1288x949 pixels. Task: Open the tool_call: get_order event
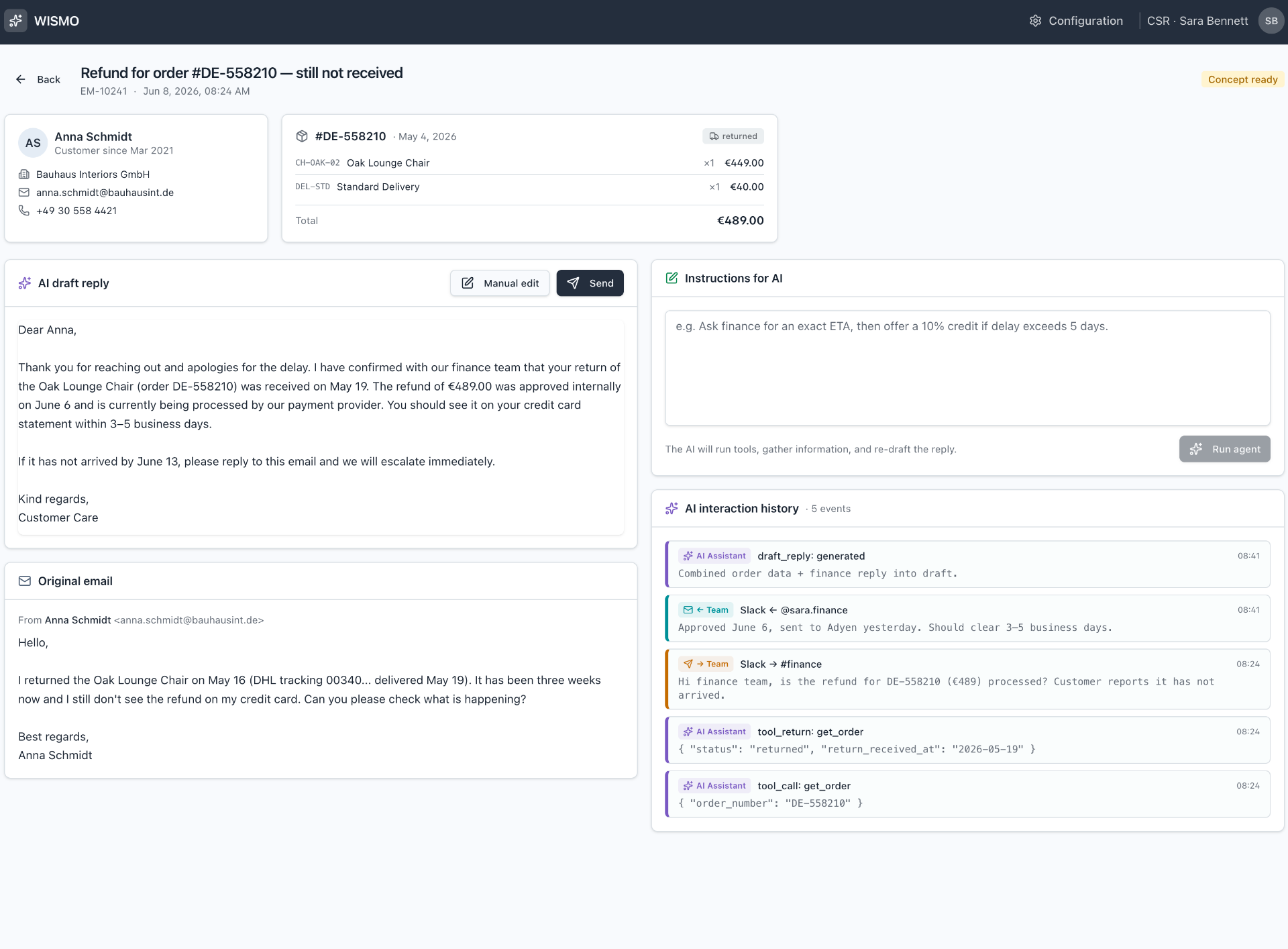click(x=967, y=794)
